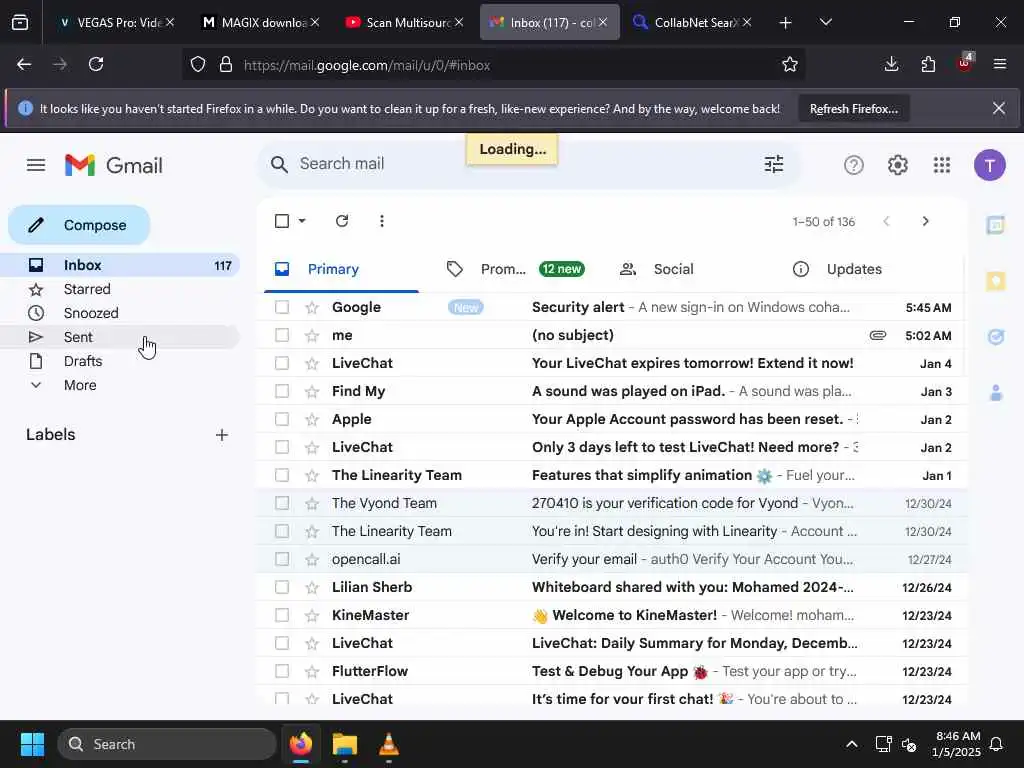Open a new browser tab
This screenshot has width=1024, height=768.
click(786, 23)
